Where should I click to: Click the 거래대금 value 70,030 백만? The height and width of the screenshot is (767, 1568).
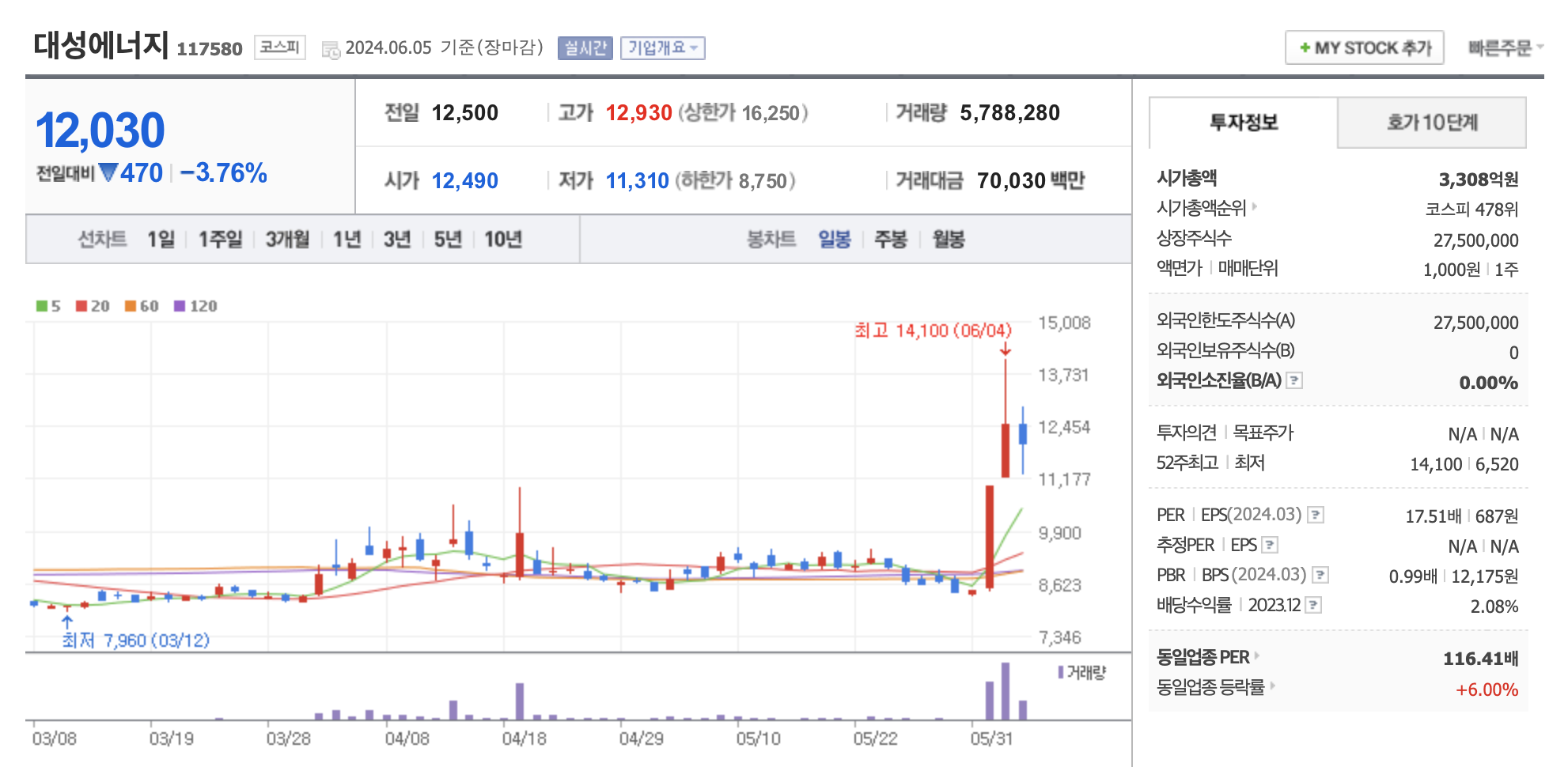[x=1031, y=181]
